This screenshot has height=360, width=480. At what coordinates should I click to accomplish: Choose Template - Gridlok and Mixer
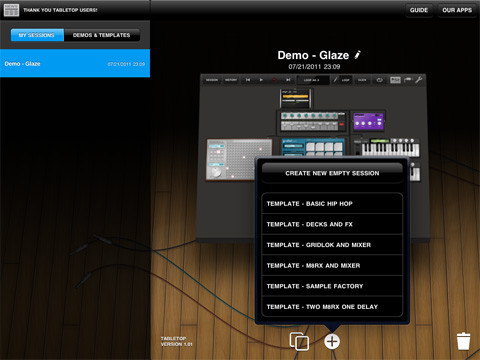(x=332, y=245)
